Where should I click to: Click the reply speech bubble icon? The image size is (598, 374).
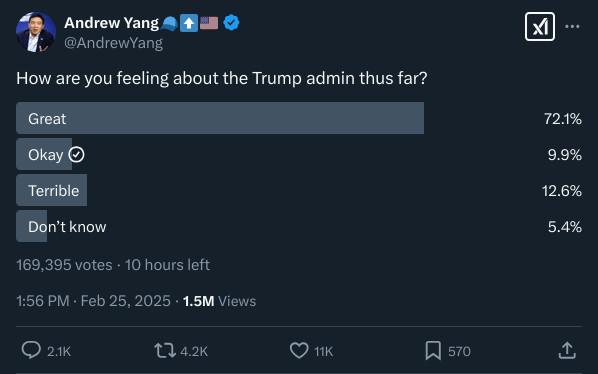[x=31, y=350]
